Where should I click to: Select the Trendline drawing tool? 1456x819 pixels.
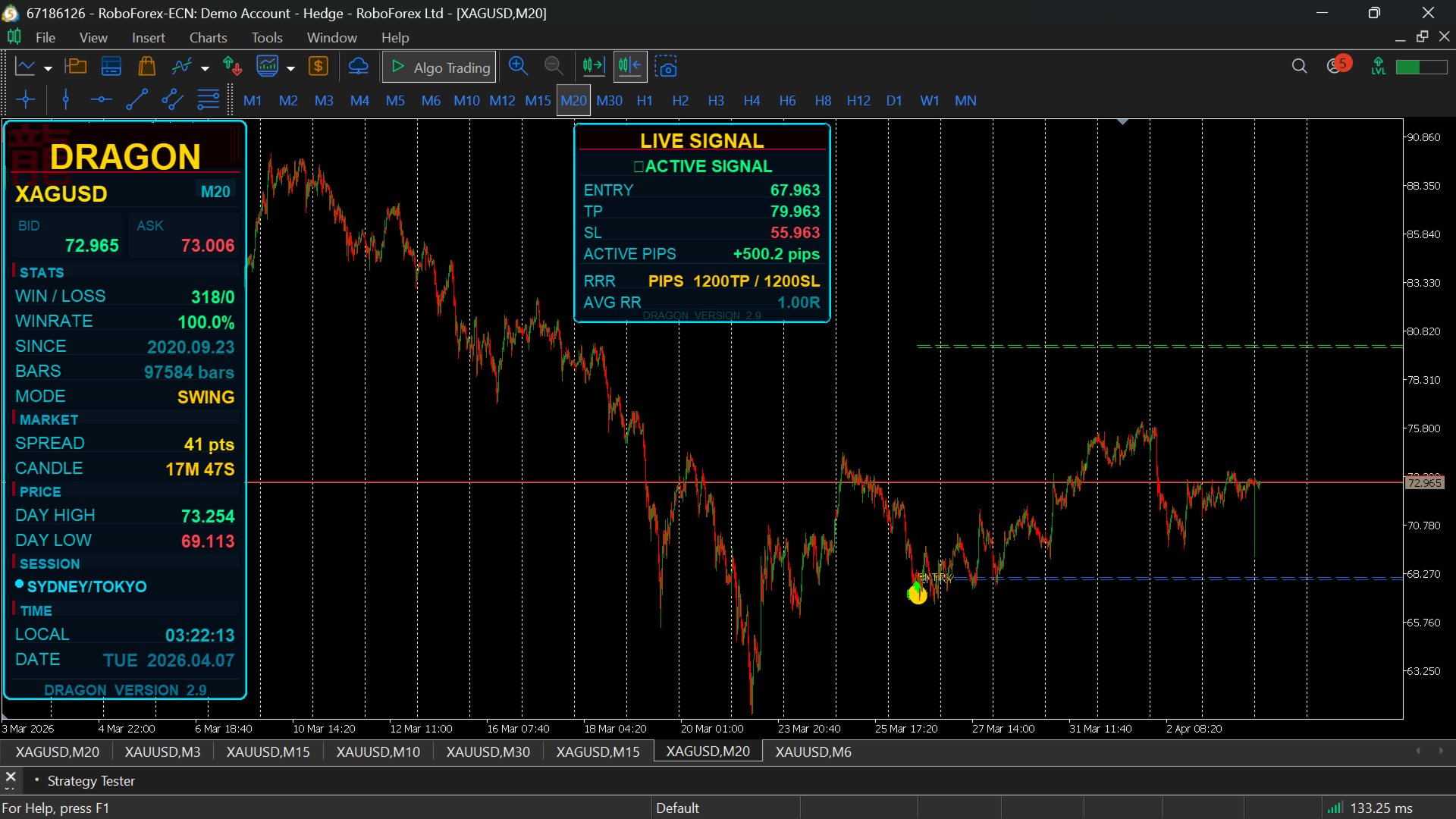136,100
